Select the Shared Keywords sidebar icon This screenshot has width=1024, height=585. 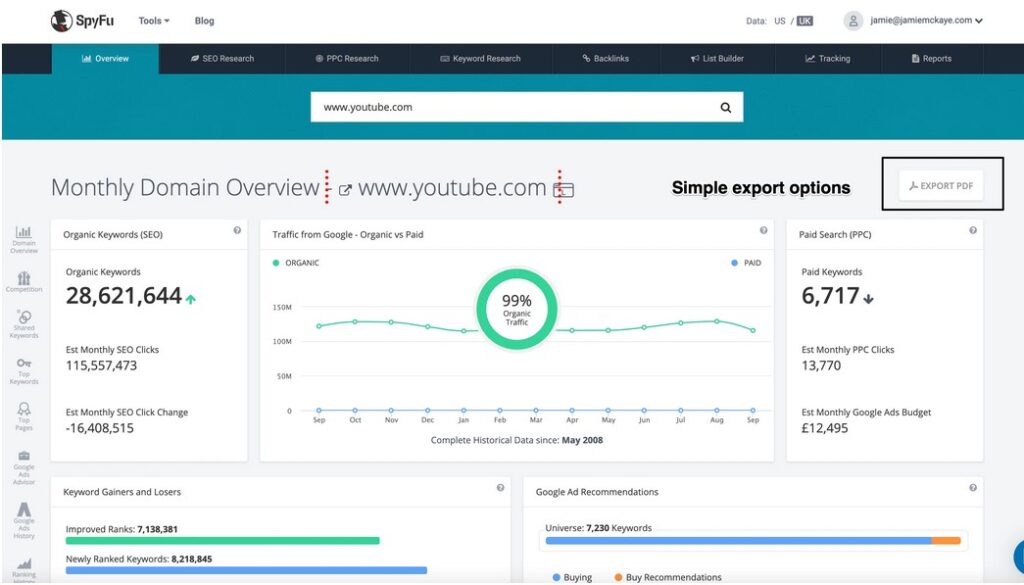tap(24, 324)
